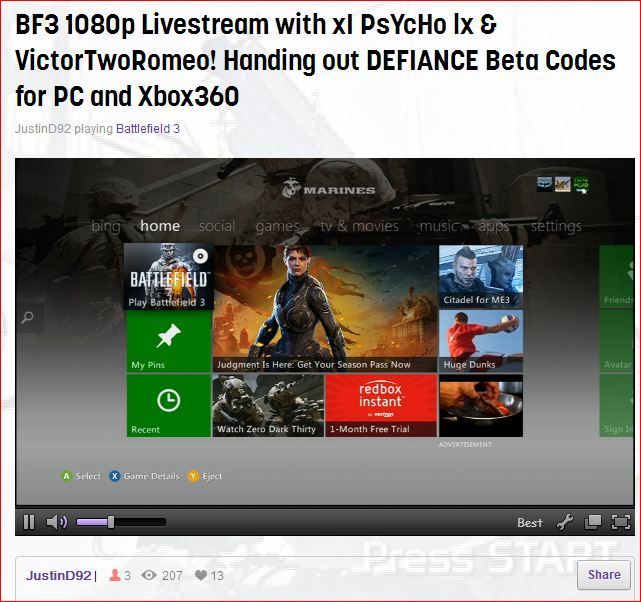Click the search magnifier on the left edge

point(28,319)
